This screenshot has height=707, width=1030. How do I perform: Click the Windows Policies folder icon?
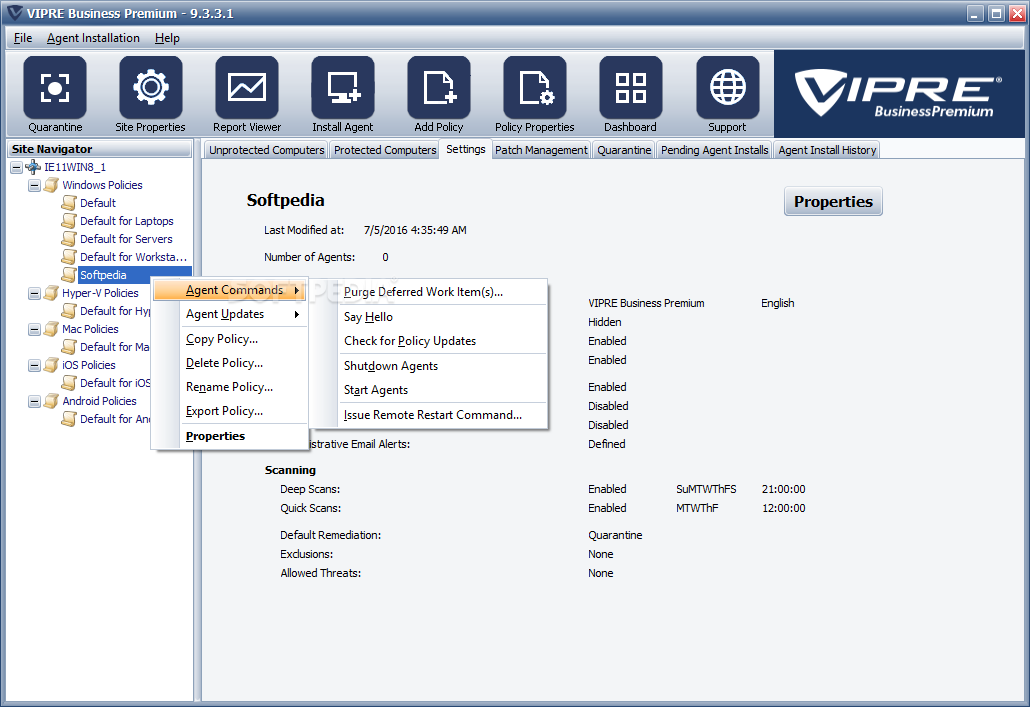(x=51, y=185)
